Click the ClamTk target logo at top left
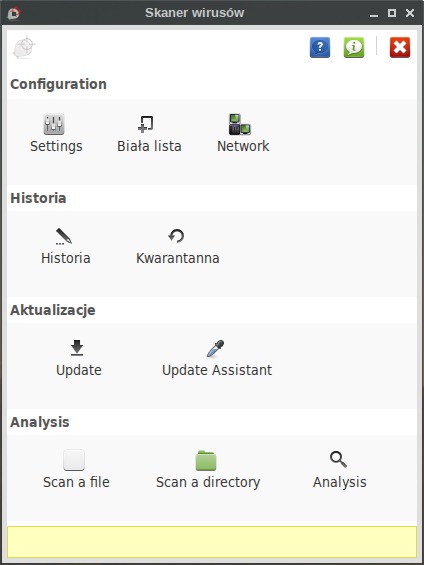Screen dimensions: 424x565 coord(24,47)
